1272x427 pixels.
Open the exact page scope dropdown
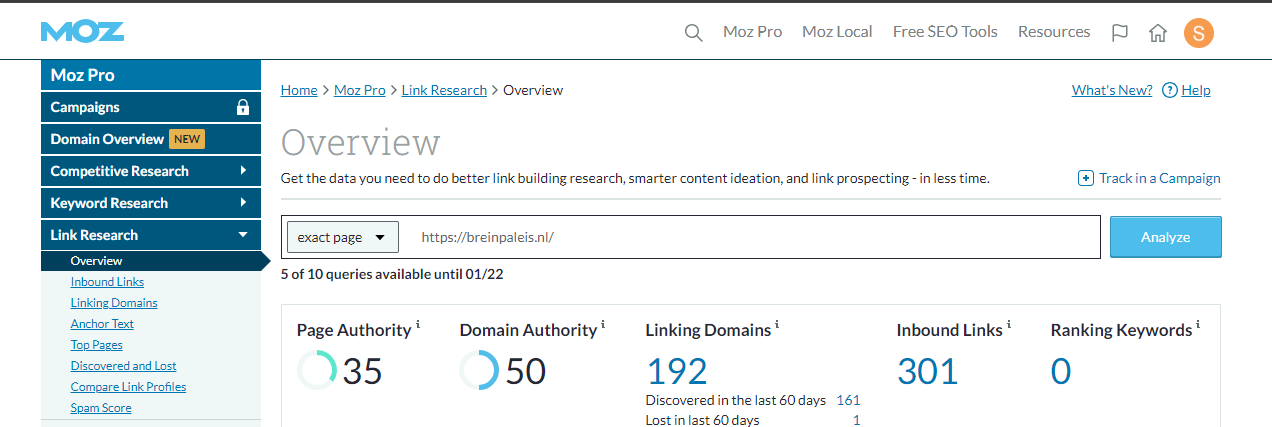pyautogui.click(x=342, y=237)
